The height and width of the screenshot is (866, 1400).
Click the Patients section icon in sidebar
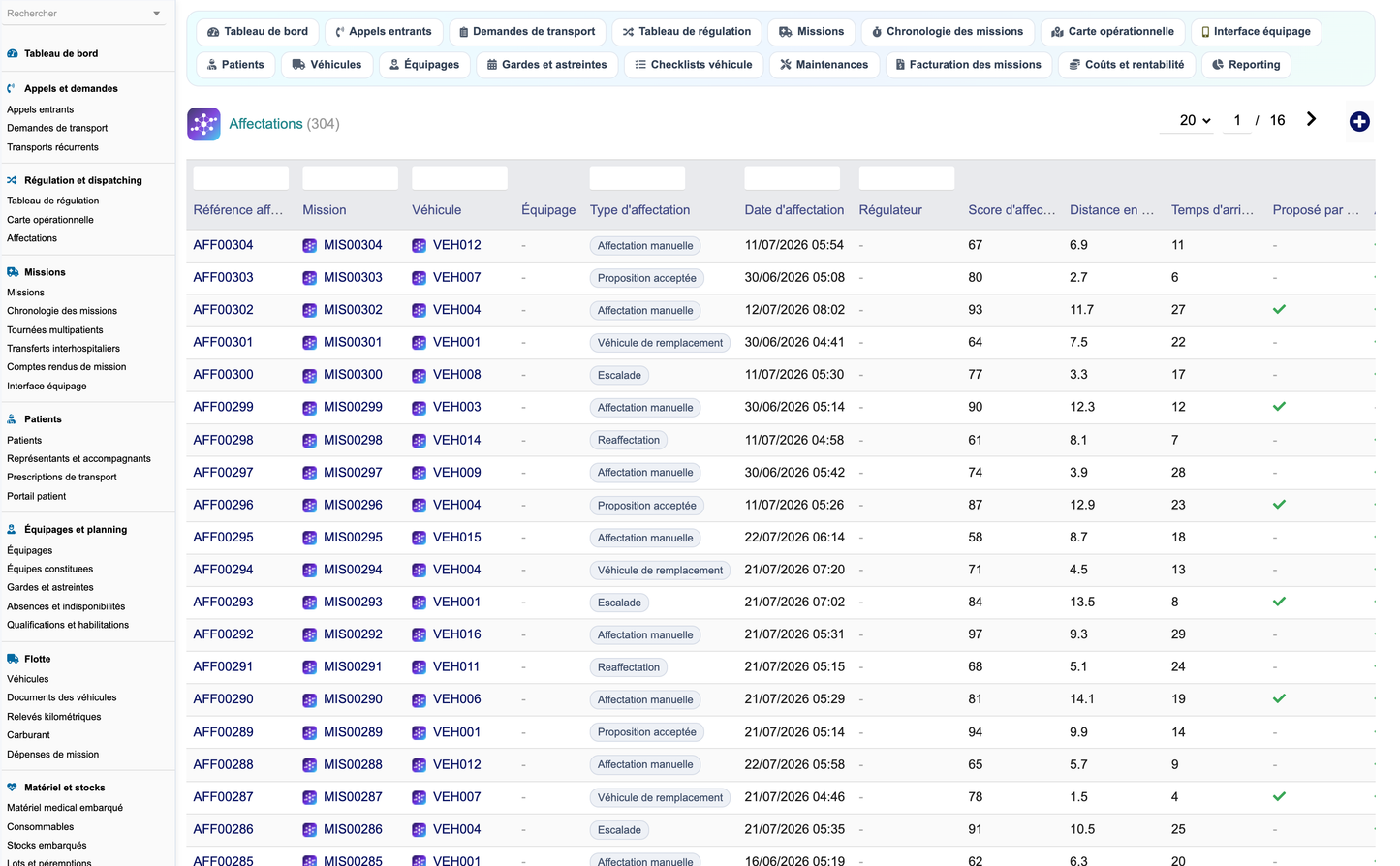(x=12, y=419)
